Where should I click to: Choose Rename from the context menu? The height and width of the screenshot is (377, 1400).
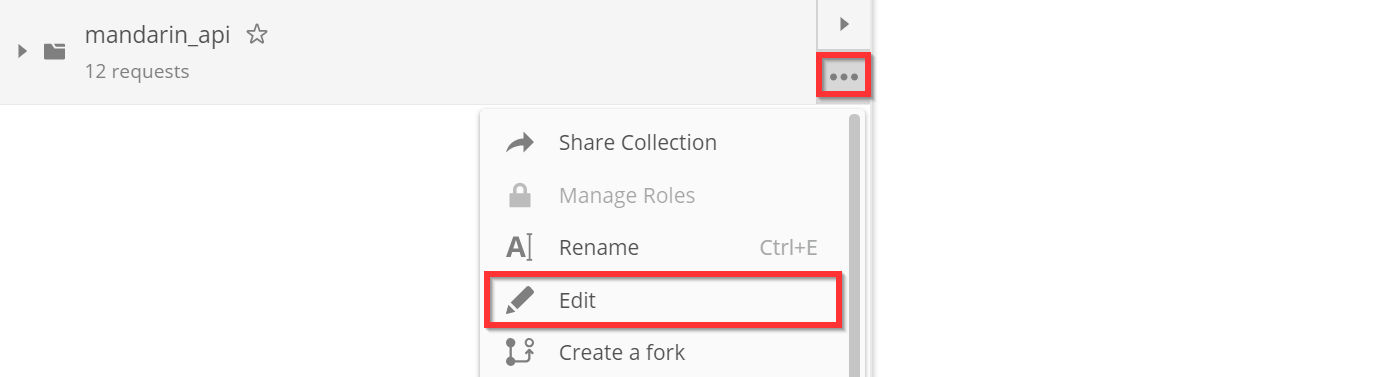599,247
